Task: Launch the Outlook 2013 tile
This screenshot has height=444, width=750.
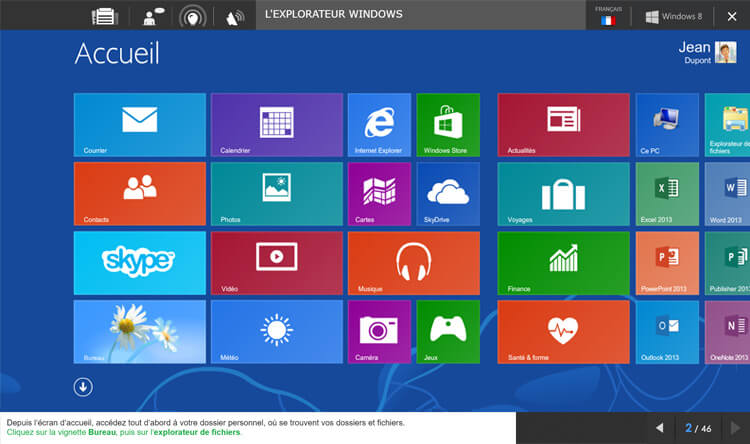Action: tap(667, 332)
